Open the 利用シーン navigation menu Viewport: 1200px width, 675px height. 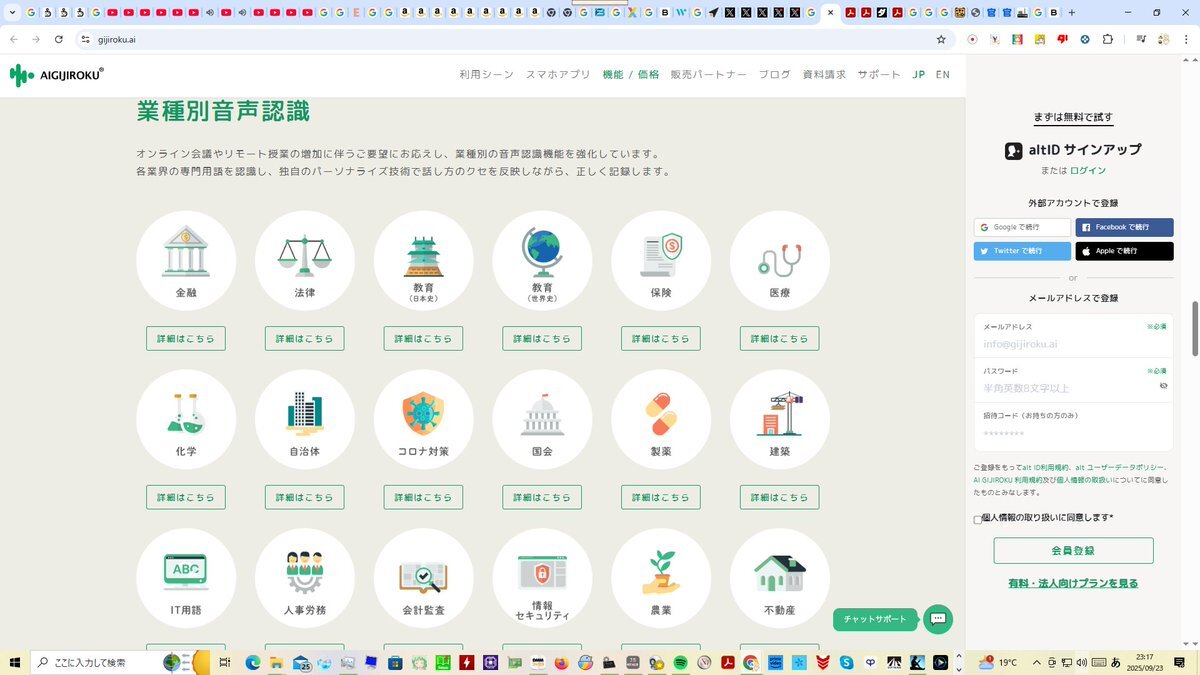(x=486, y=75)
